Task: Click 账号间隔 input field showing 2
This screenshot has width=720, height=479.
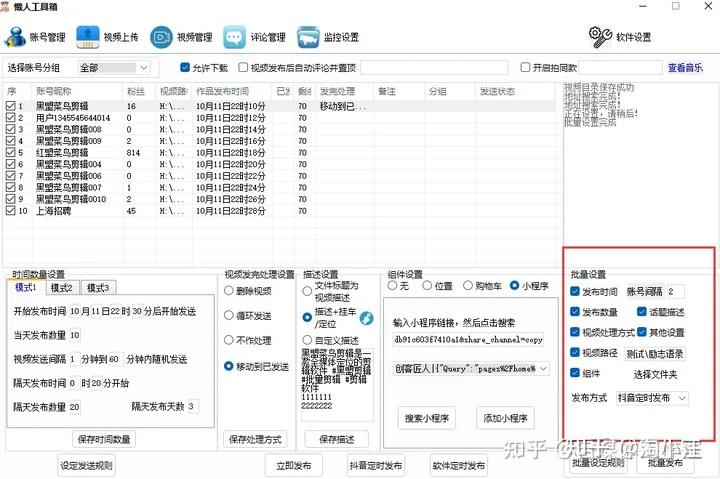Action: [x=675, y=292]
